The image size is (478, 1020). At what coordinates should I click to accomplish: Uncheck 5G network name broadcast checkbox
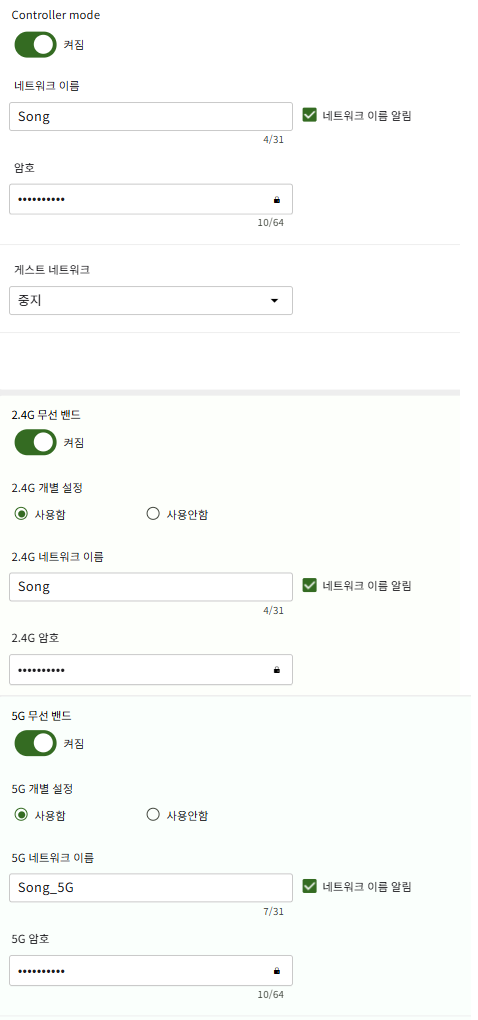pos(310,886)
